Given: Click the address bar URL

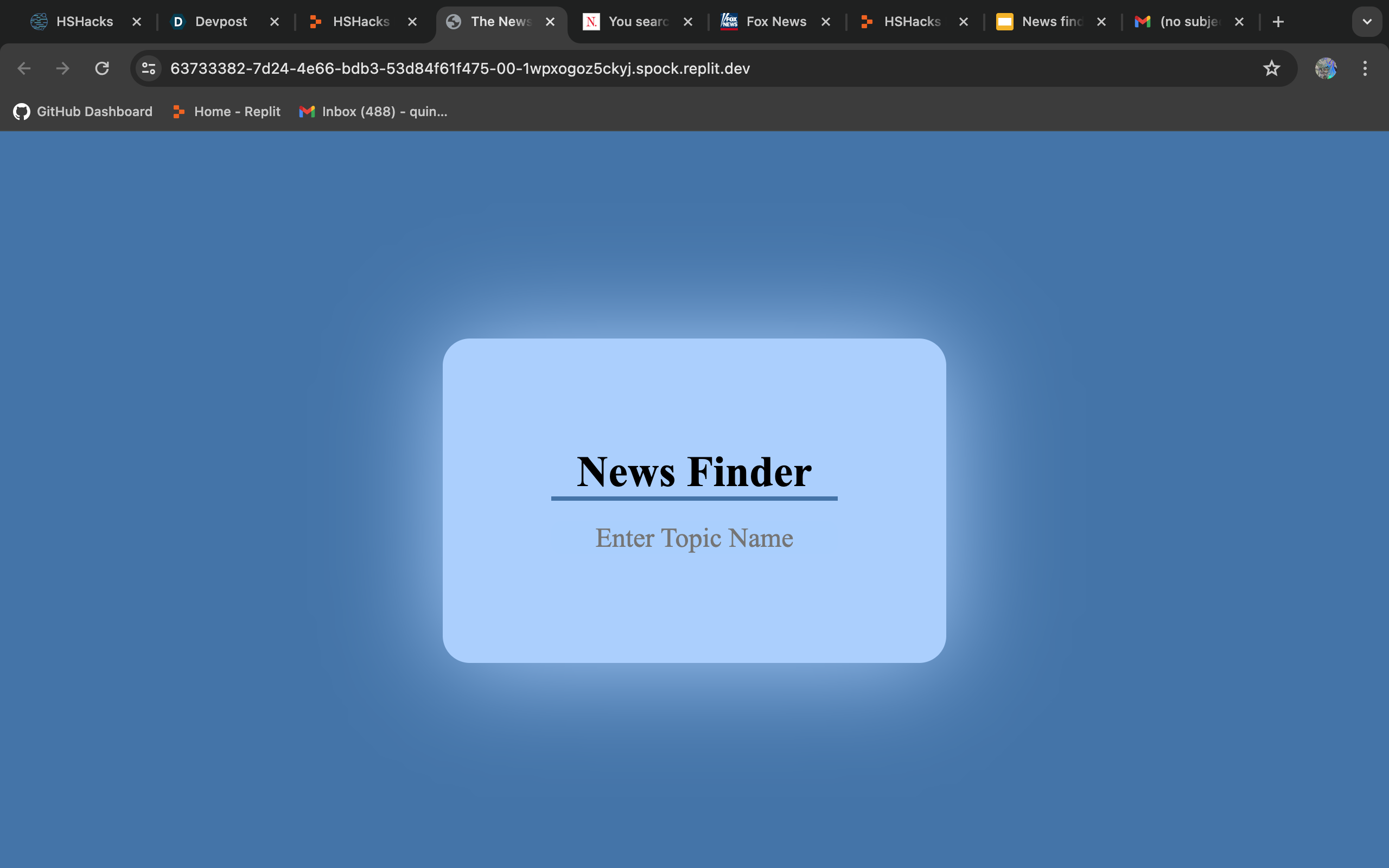Looking at the screenshot, I should [x=459, y=68].
